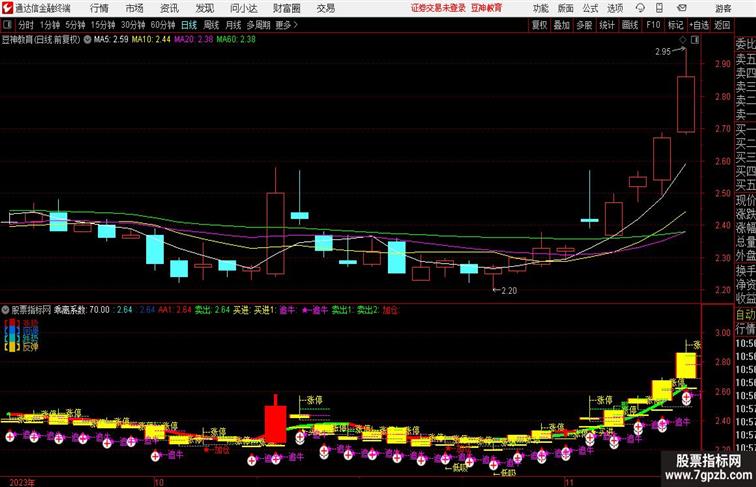
Task: Click the 画线 drawing toolbar button
Action: tap(630, 25)
